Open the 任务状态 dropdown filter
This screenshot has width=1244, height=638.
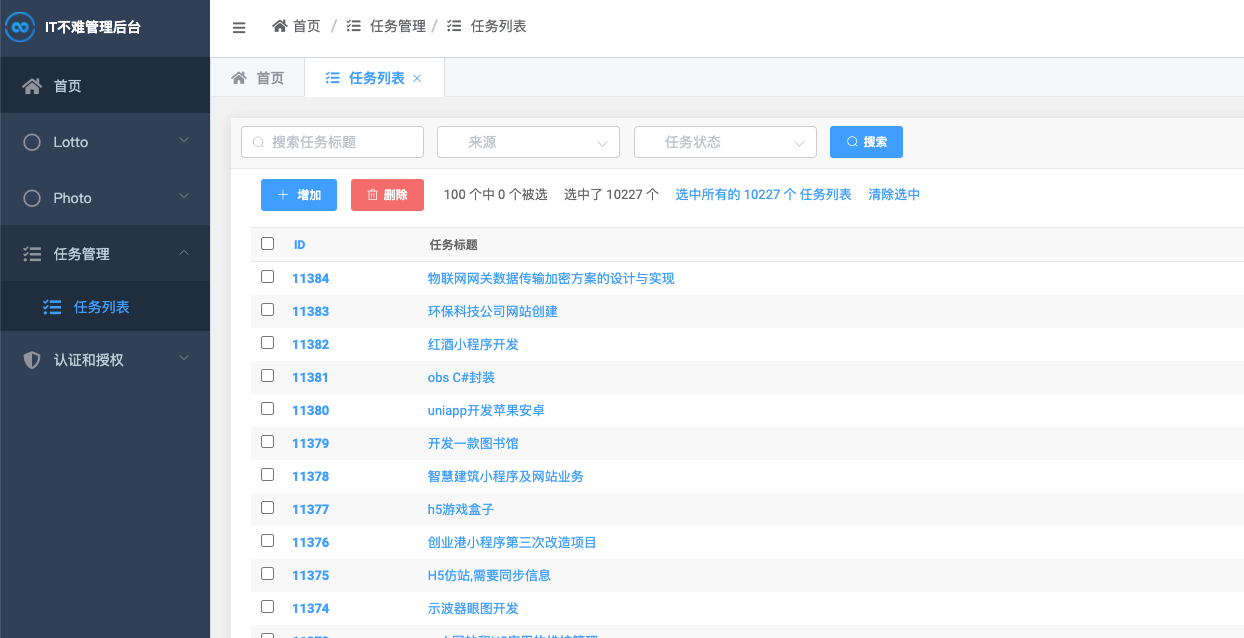[x=725, y=142]
